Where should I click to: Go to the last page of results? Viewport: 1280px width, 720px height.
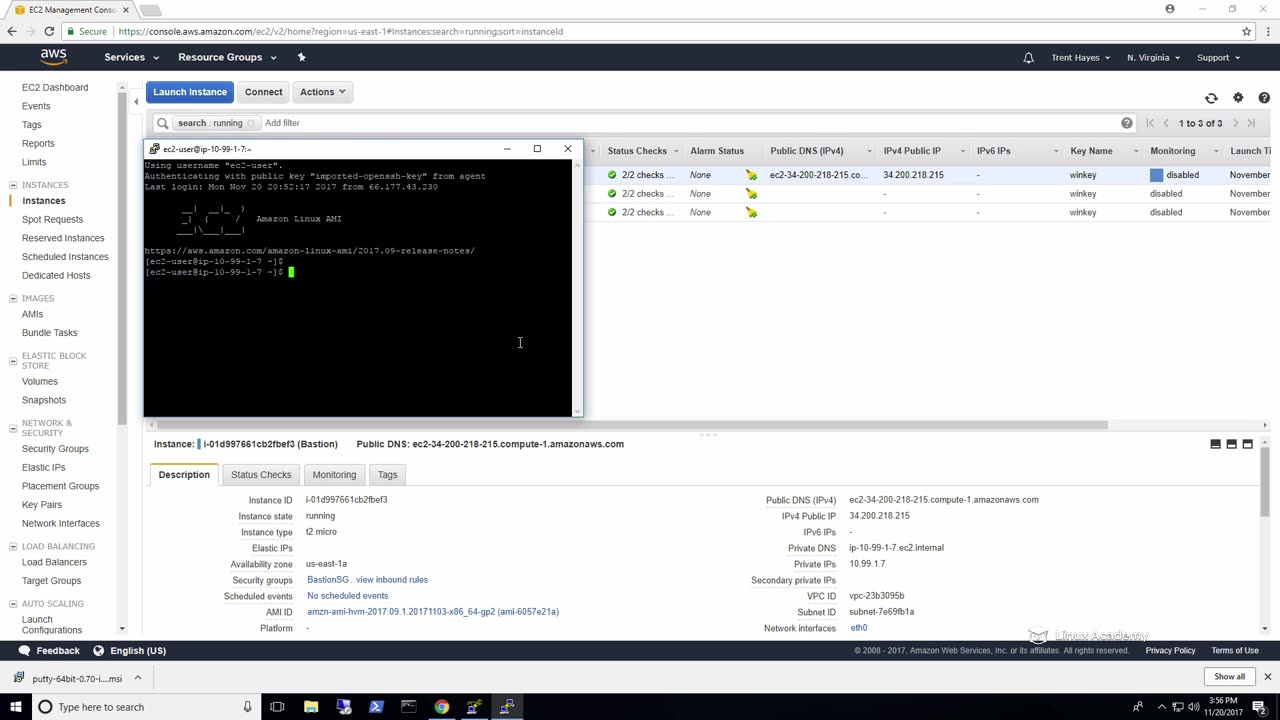click(1251, 123)
